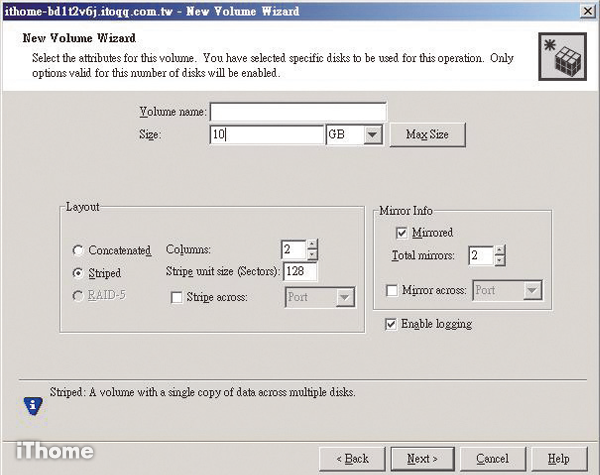600x475 pixels.
Task: Open the Stripe across Port dropdown
Action: click(345, 297)
